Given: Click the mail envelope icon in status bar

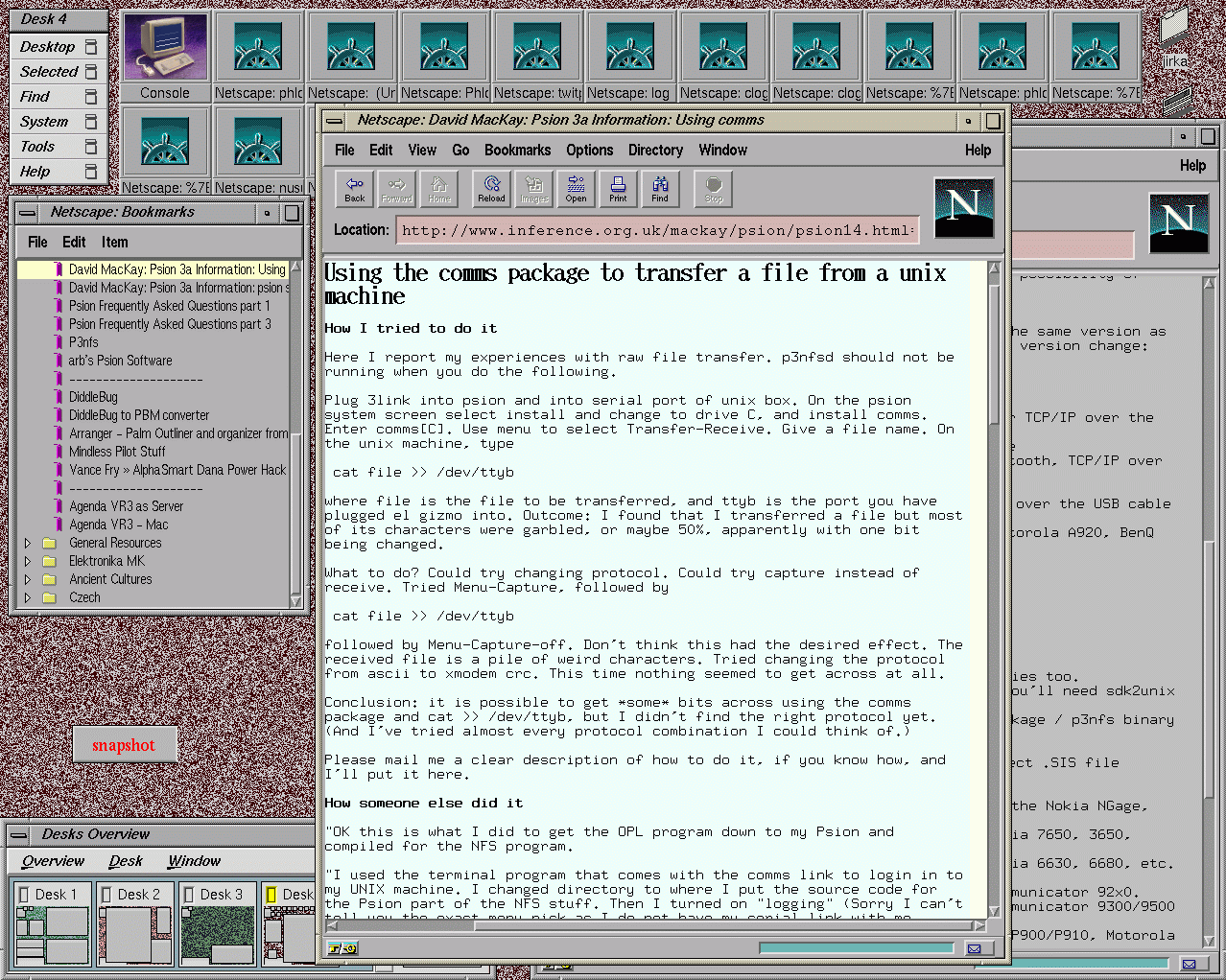Looking at the screenshot, I should coord(974,948).
